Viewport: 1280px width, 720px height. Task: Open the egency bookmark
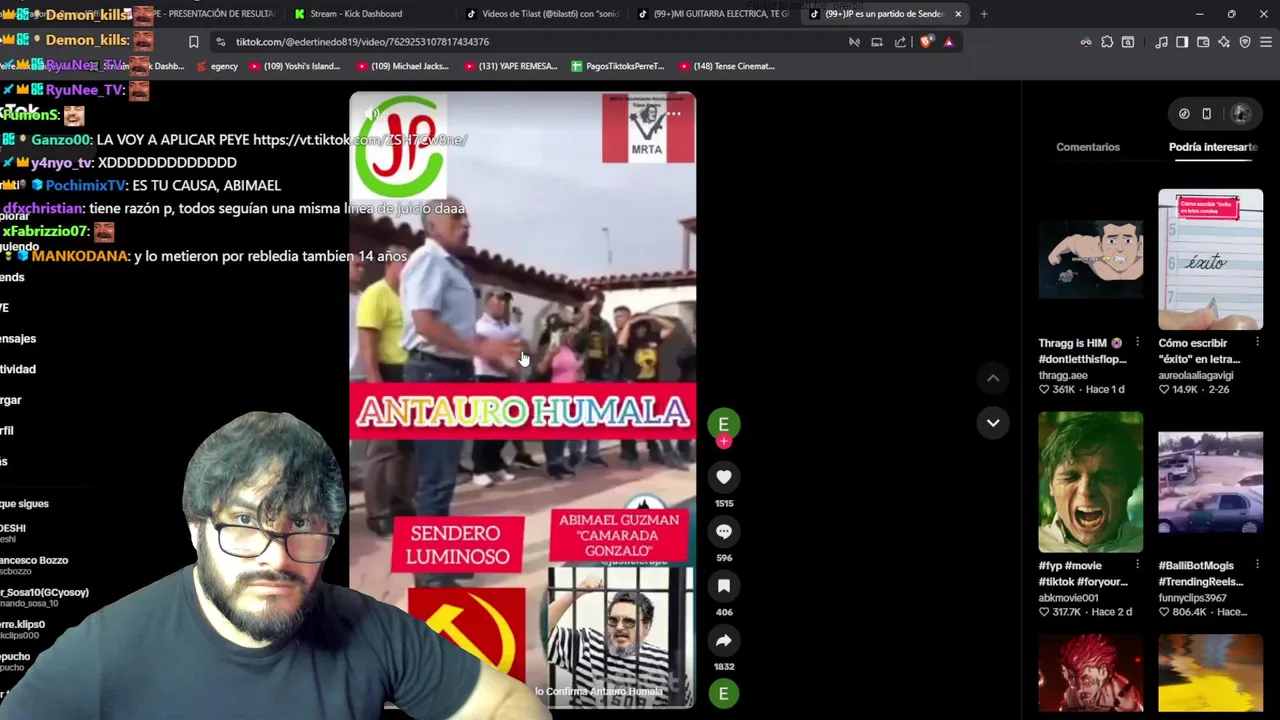click(218, 66)
